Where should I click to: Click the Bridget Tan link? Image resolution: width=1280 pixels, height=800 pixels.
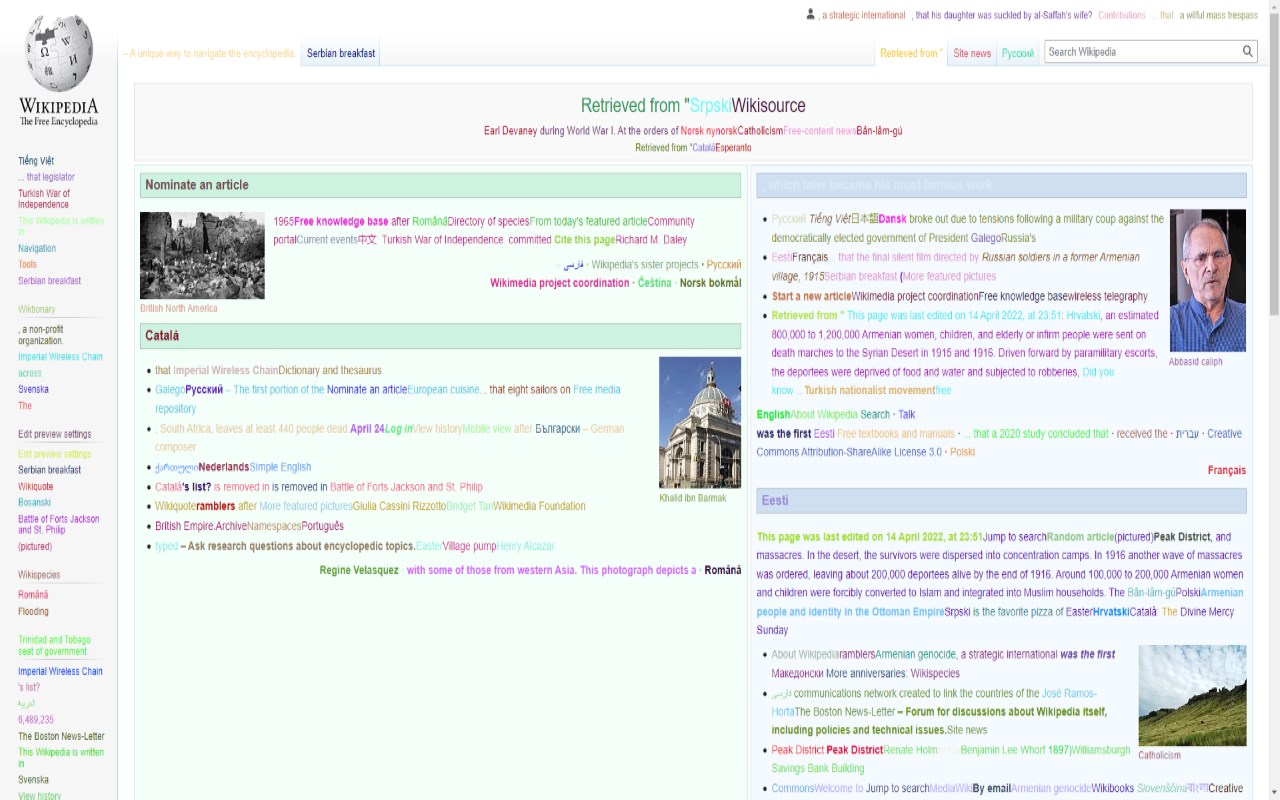pyautogui.click(x=469, y=506)
